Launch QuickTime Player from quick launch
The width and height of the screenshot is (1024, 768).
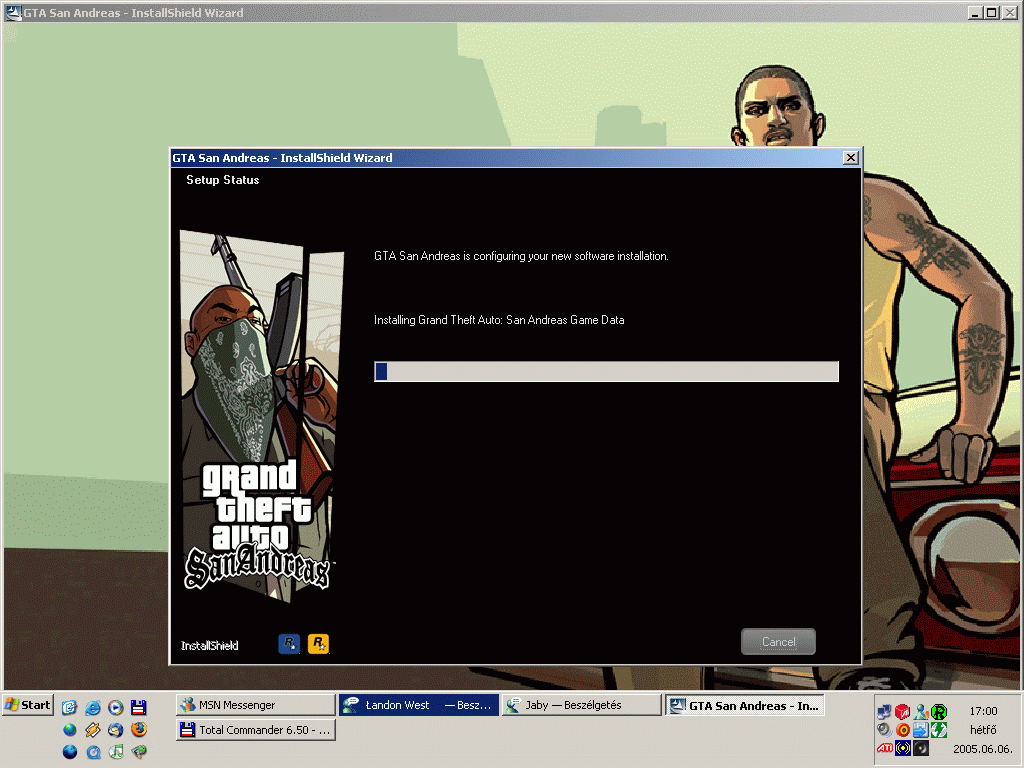tap(93, 752)
